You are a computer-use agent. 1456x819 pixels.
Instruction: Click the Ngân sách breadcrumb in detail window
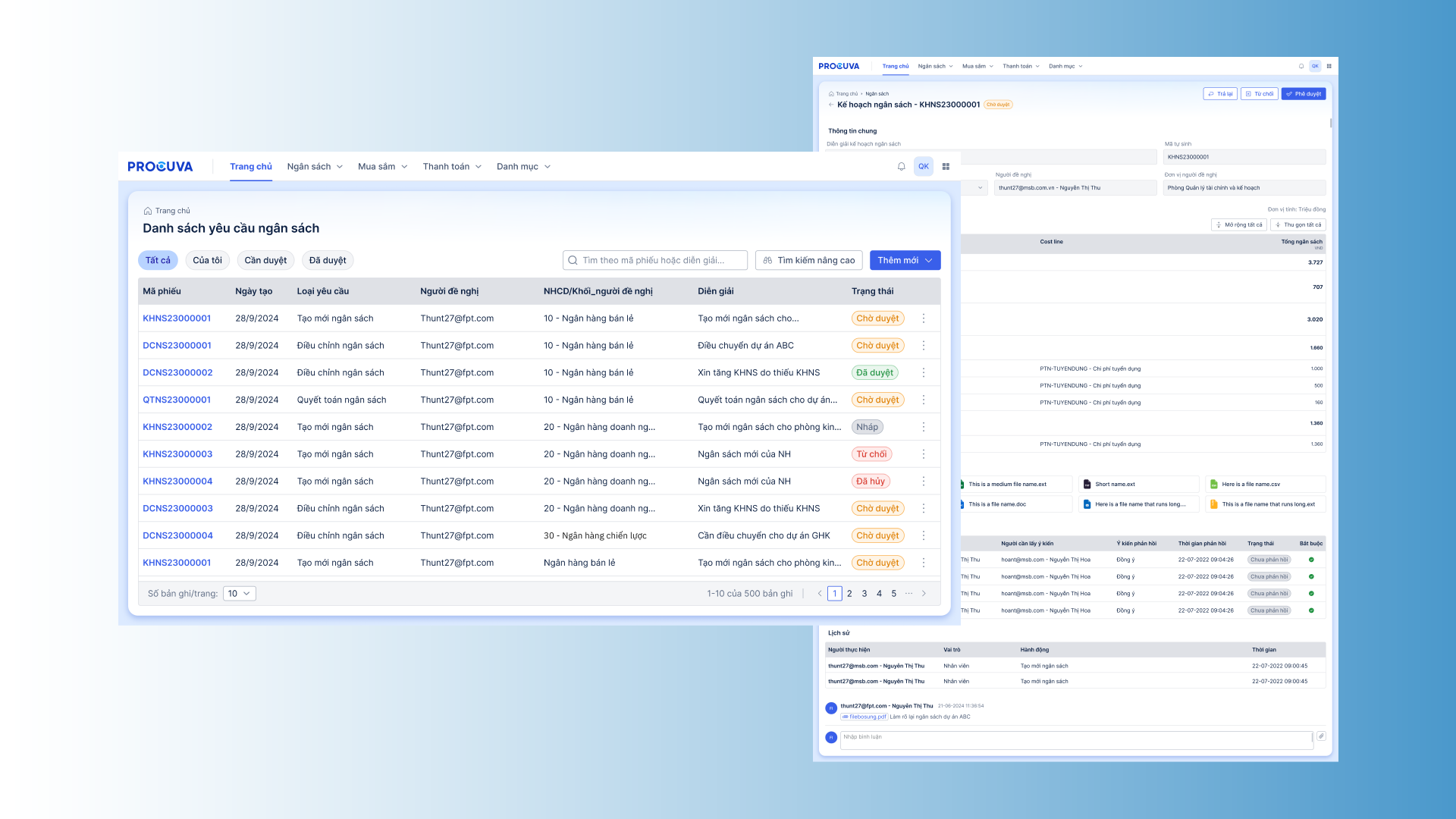pos(877,94)
